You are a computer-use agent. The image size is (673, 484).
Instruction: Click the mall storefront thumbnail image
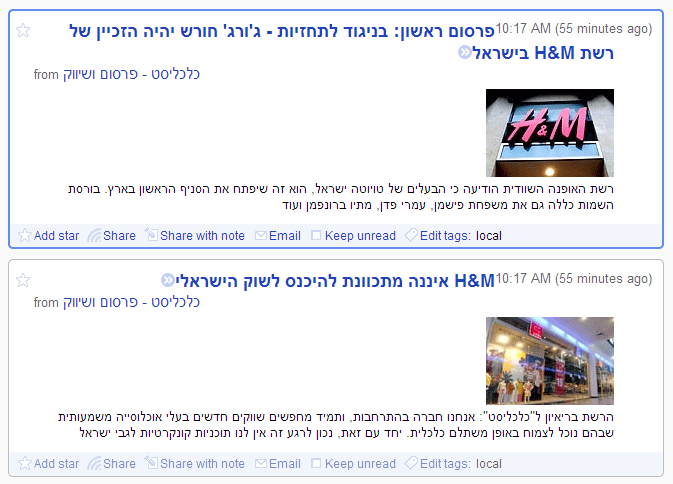(550, 361)
